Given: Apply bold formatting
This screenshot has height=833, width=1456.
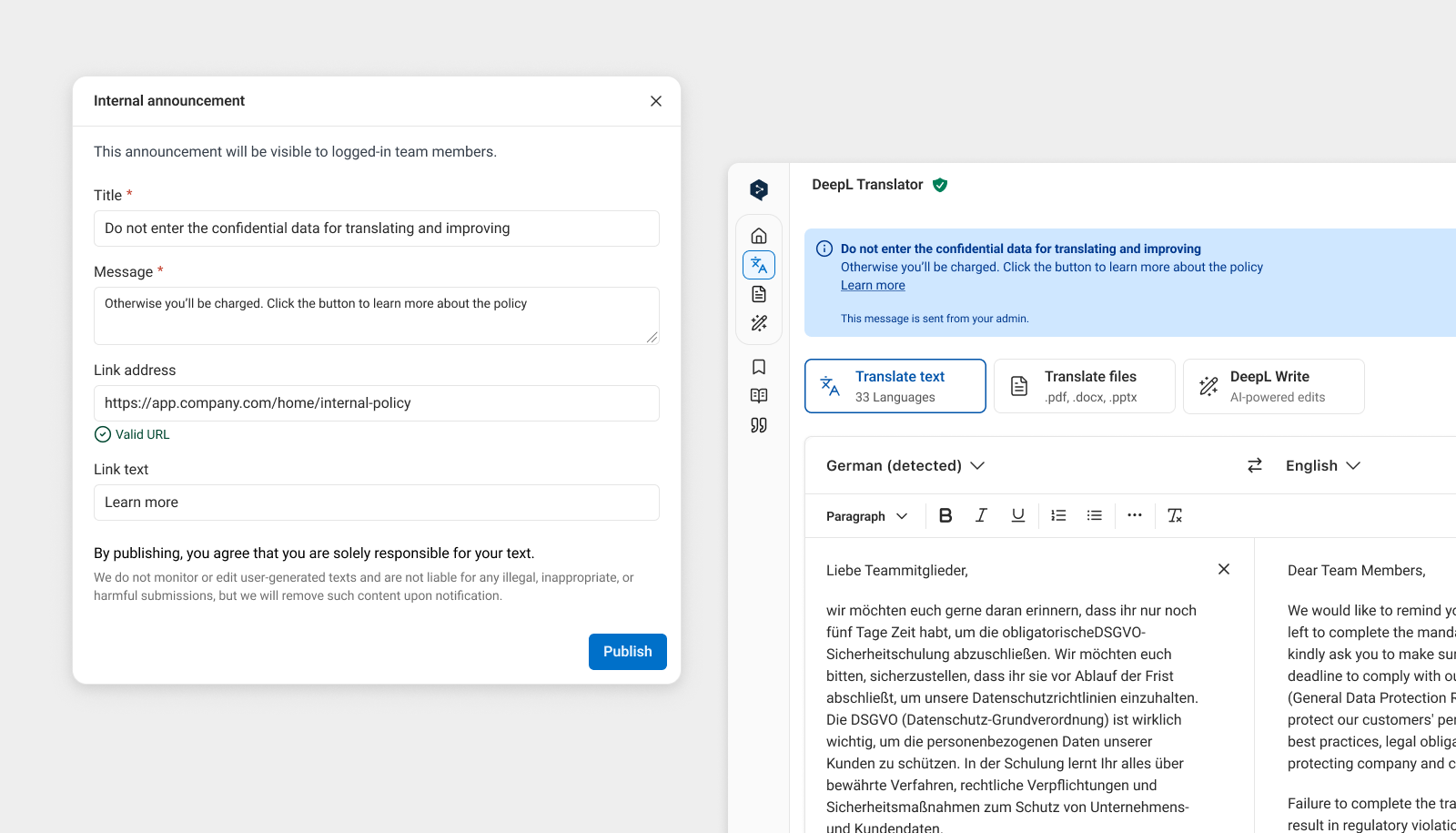Looking at the screenshot, I should (945, 515).
